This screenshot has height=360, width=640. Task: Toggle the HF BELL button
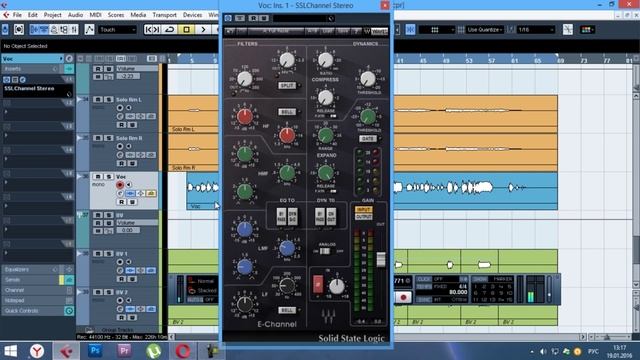coord(287,111)
